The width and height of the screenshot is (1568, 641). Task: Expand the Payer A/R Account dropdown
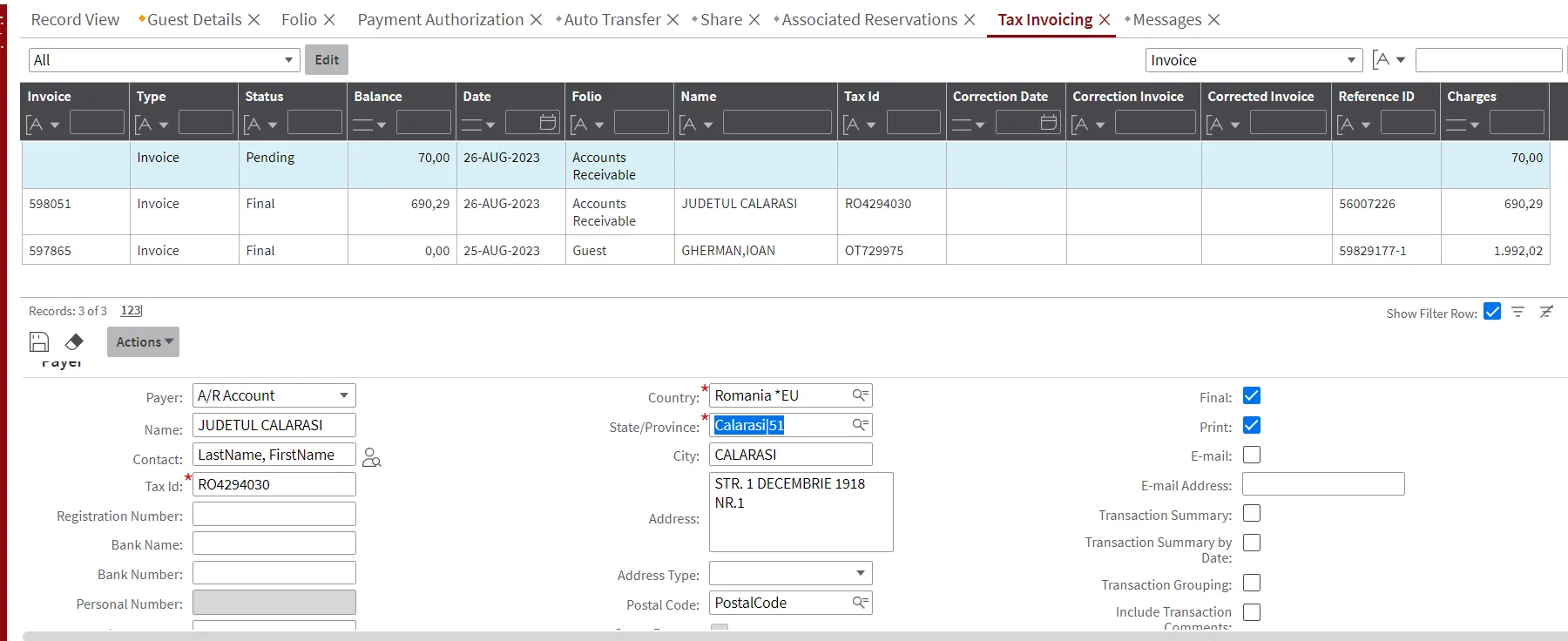coord(274,395)
